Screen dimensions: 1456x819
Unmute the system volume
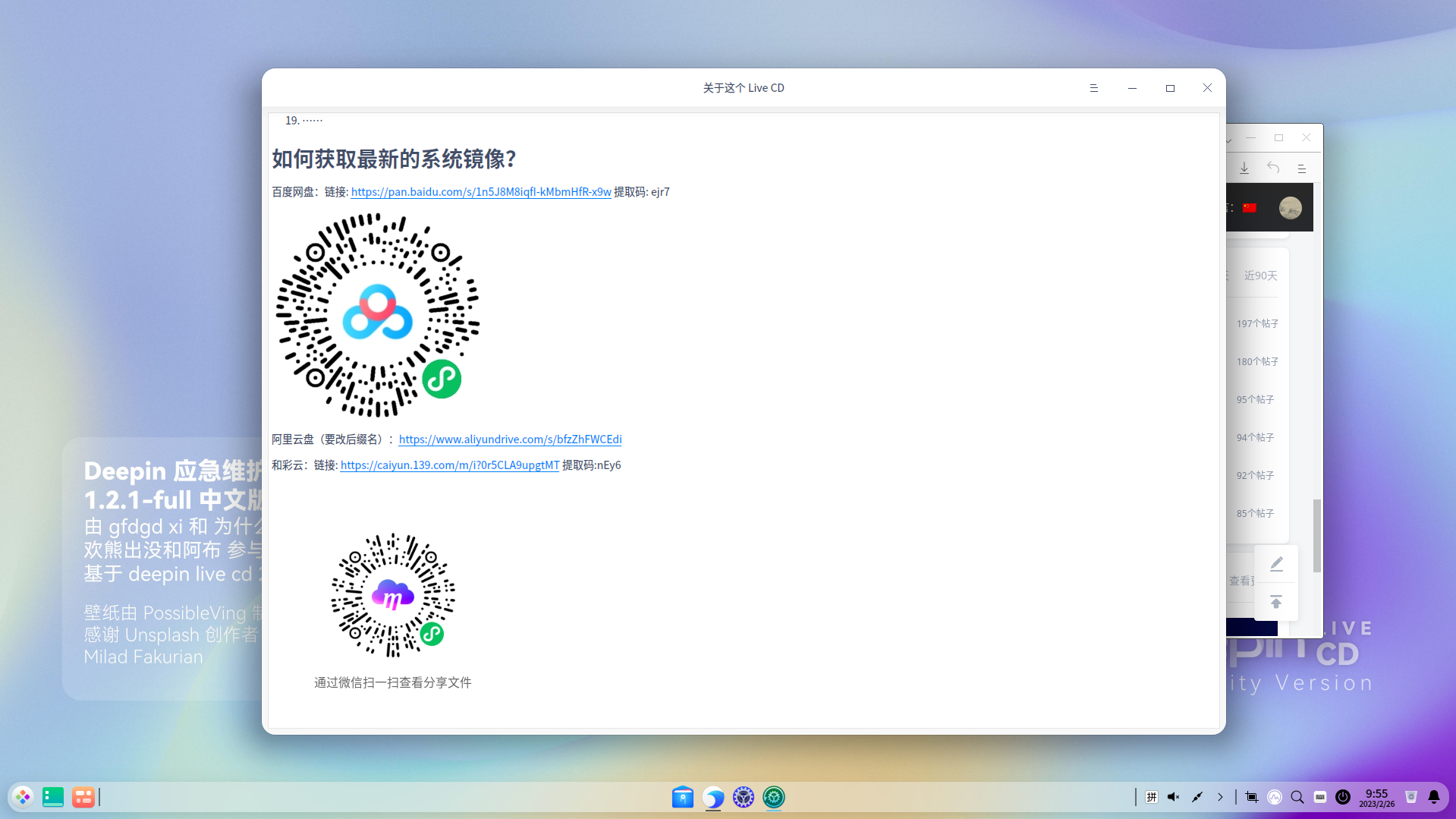(x=1173, y=797)
